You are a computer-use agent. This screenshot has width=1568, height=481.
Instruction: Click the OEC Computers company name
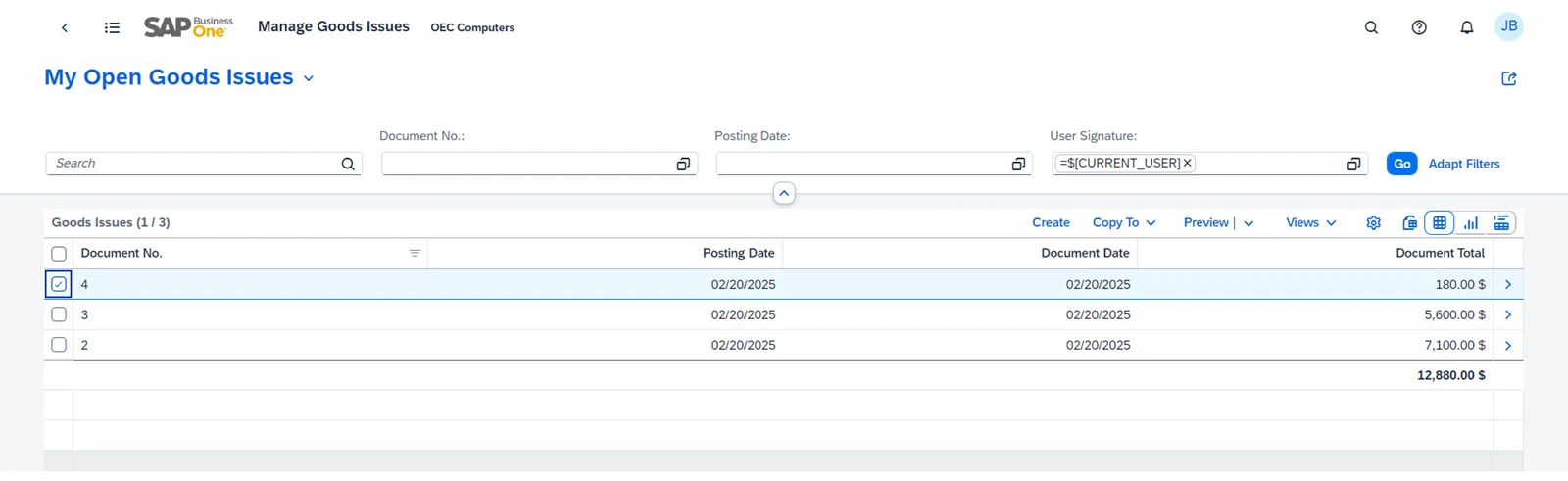pos(472,27)
